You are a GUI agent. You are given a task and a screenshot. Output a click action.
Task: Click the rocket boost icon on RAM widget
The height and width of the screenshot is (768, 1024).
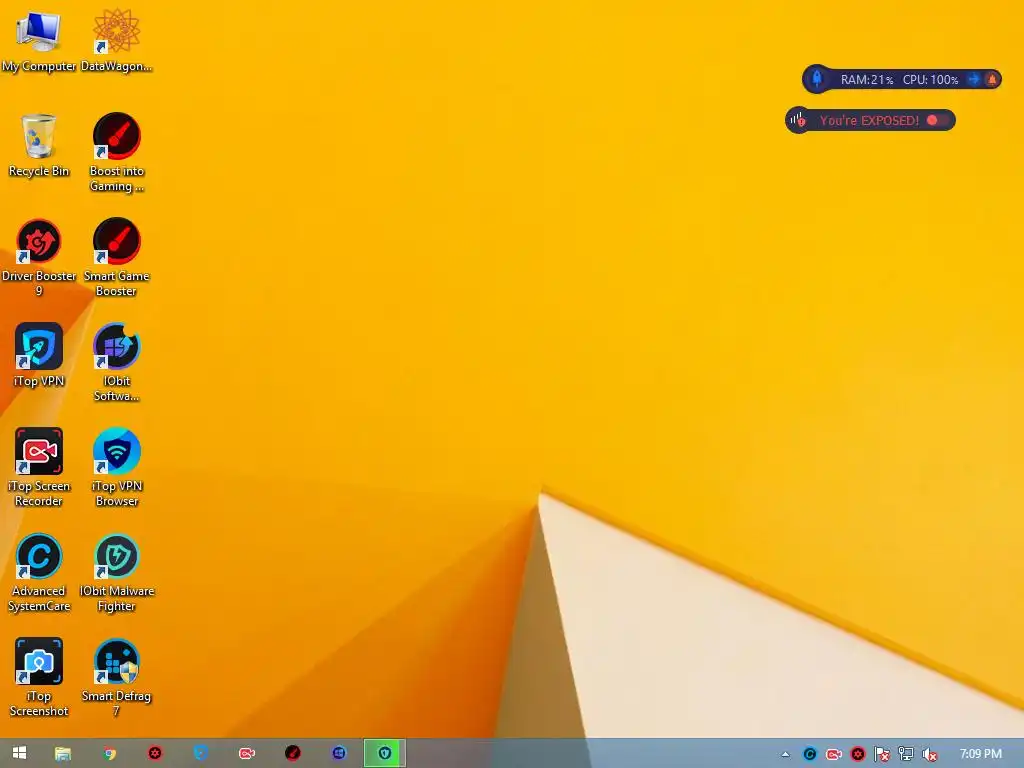coord(816,79)
